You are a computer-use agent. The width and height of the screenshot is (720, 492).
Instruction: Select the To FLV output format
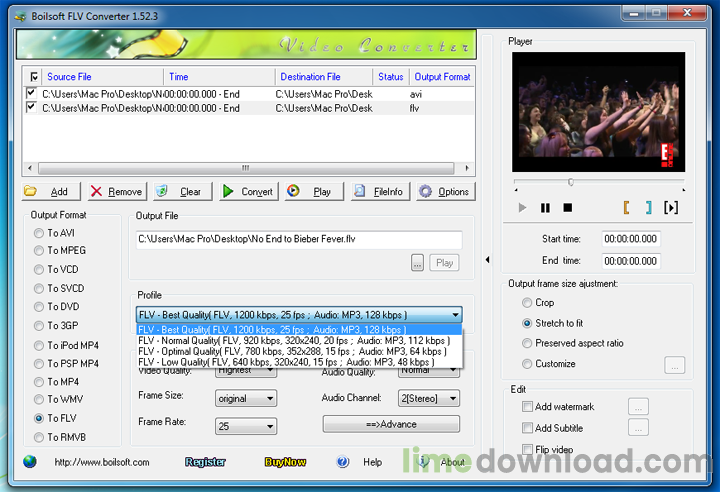[x=55, y=418]
